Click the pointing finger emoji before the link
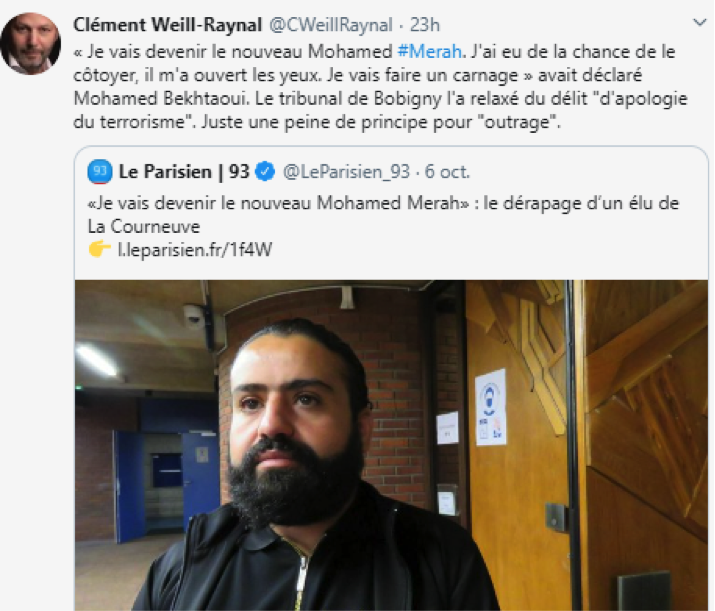 [99, 249]
